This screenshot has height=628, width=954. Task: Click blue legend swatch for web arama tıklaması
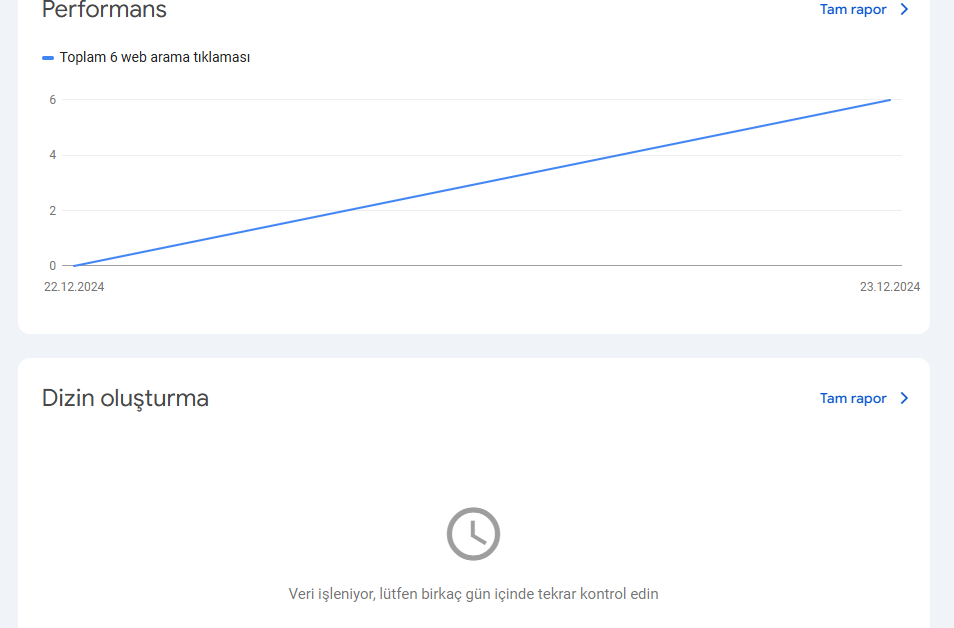pos(48,58)
